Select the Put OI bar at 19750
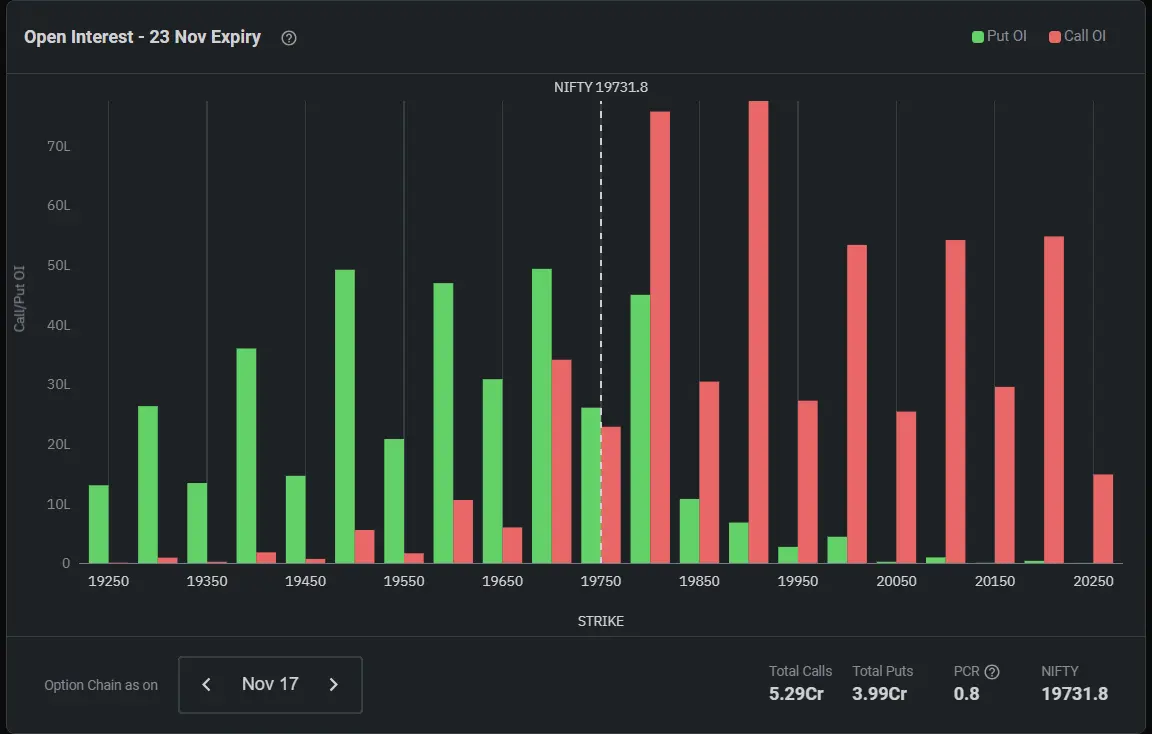1152x734 pixels. (x=591, y=486)
